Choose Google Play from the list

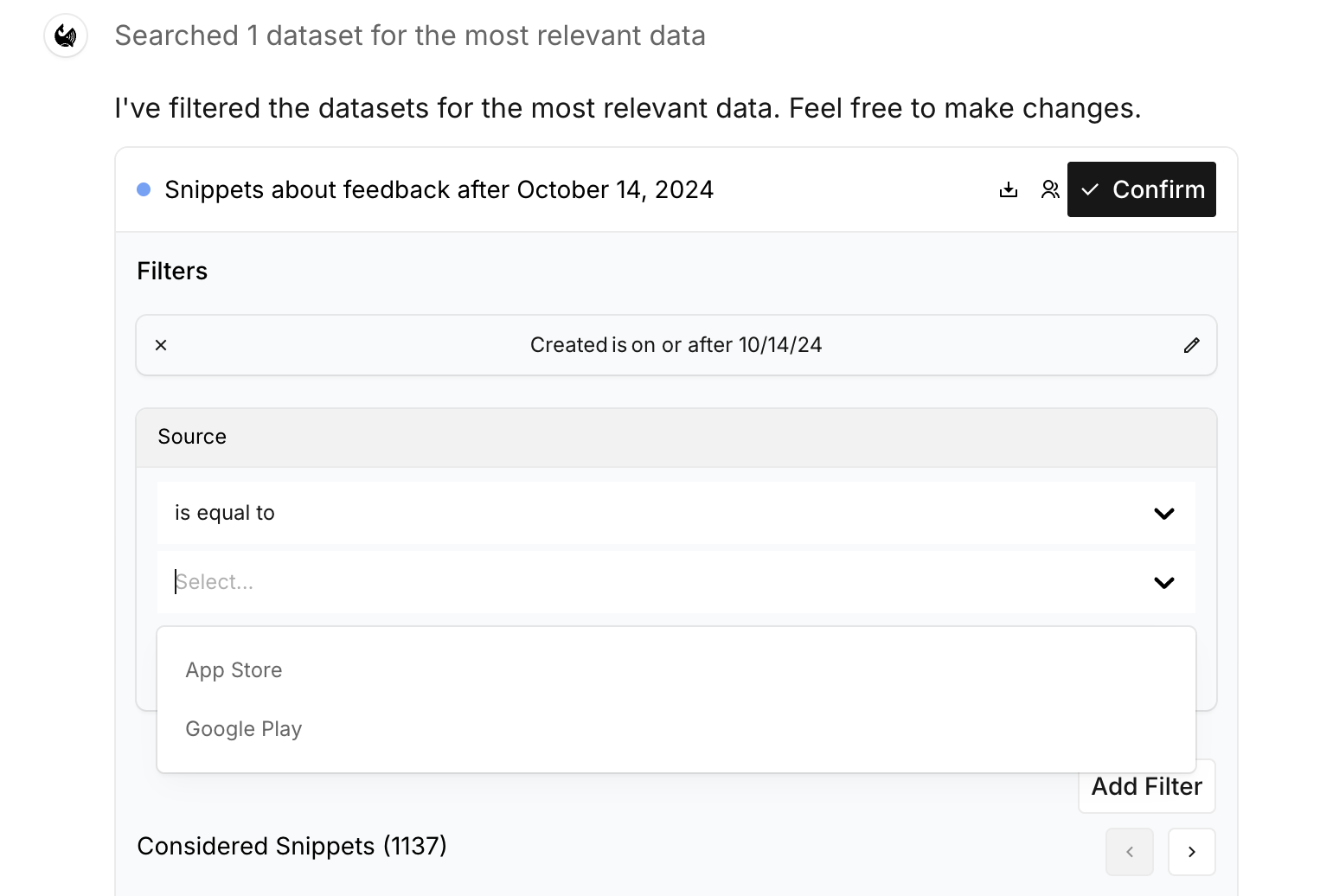(x=676, y=729)
